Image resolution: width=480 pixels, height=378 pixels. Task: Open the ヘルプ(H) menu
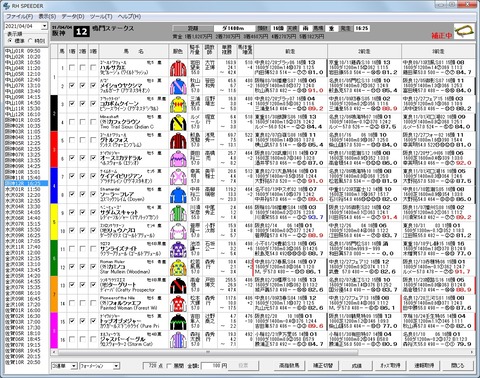[x=129, y=16]
